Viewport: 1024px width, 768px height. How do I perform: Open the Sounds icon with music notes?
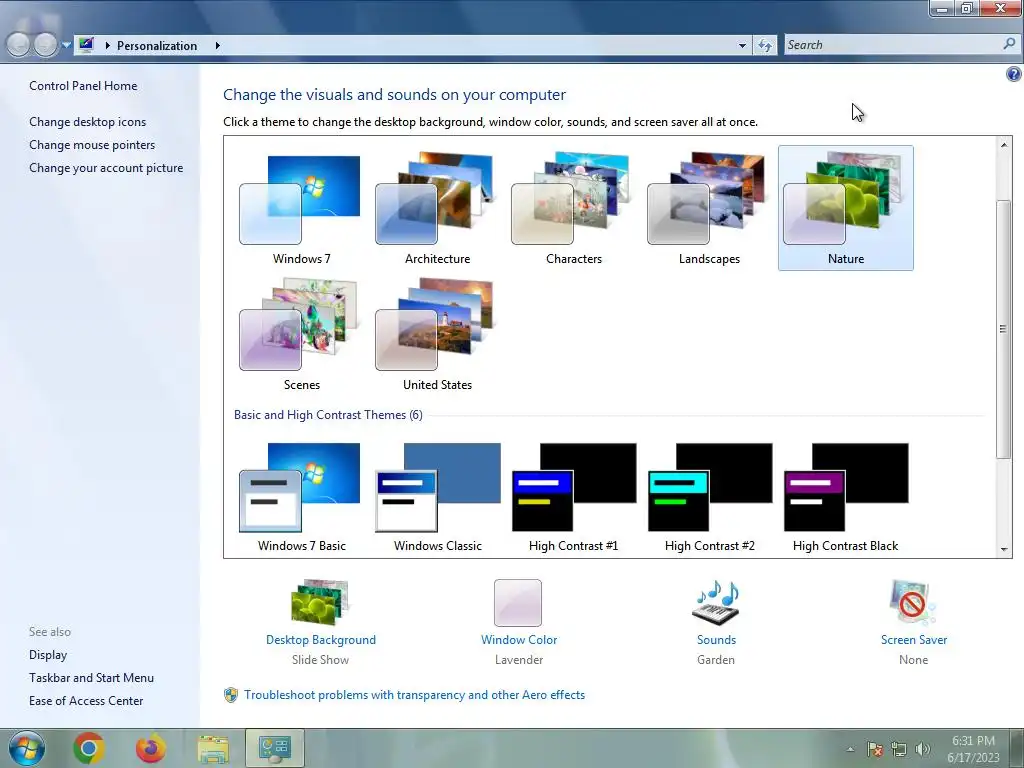[716, 602]
